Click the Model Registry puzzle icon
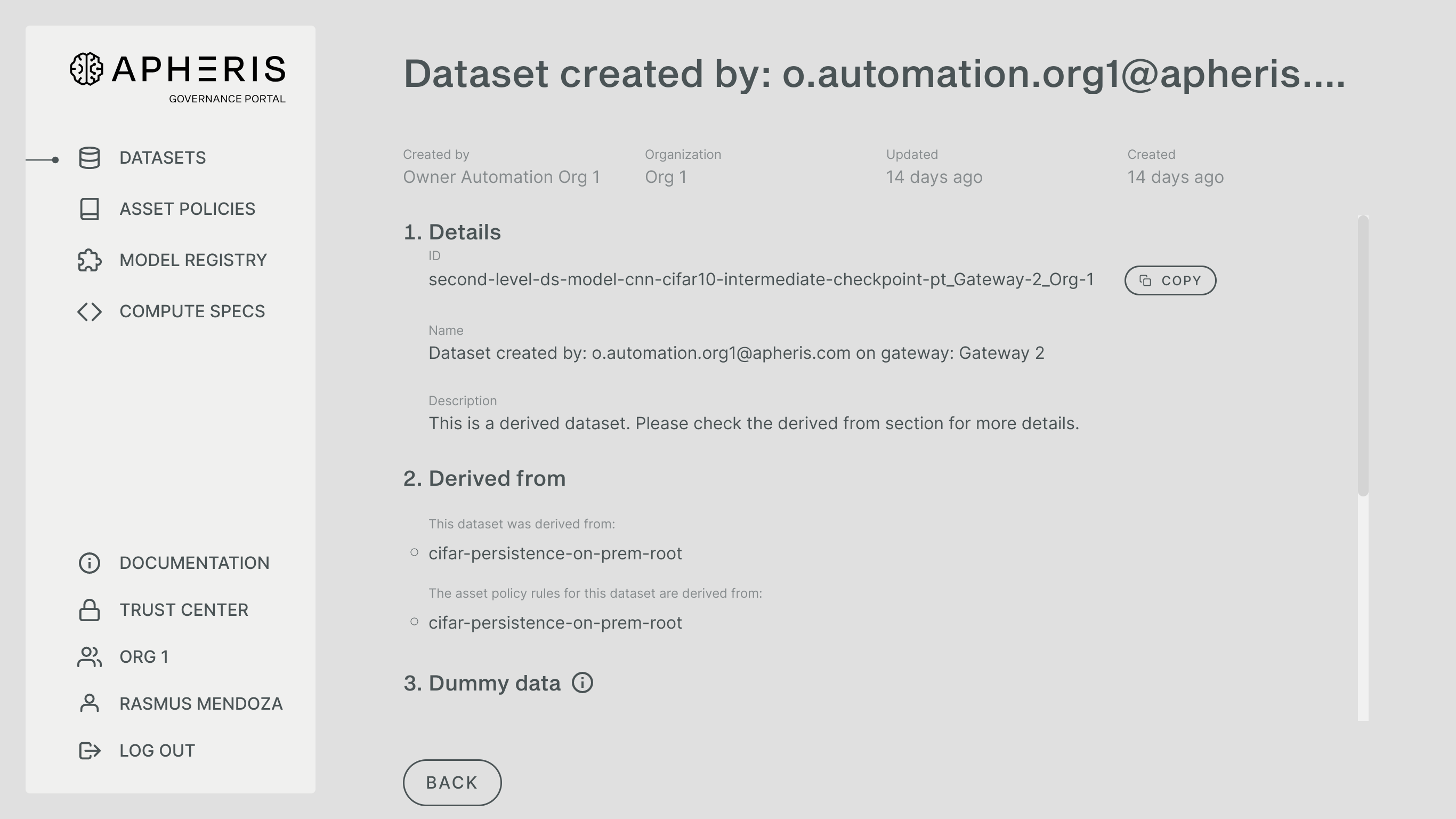This screenshot has height=819, width=1456. coord(90,260)
